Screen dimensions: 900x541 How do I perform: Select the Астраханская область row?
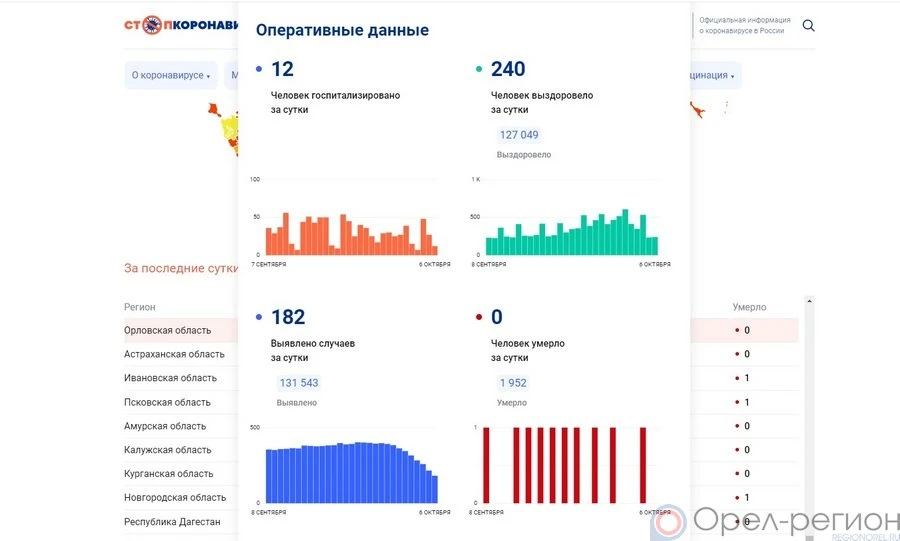[x=174, y=354]
